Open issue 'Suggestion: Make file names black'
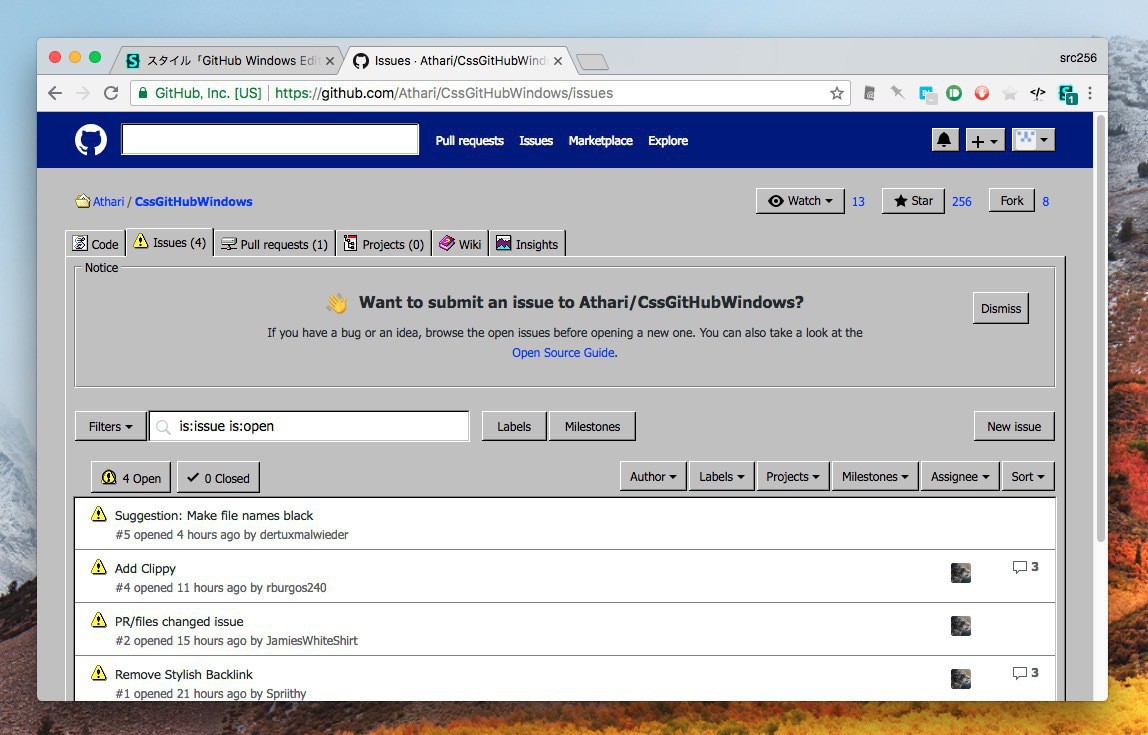Image resolution: width=1148 pixels, height=735 pixels. click(x=214, y=515)
